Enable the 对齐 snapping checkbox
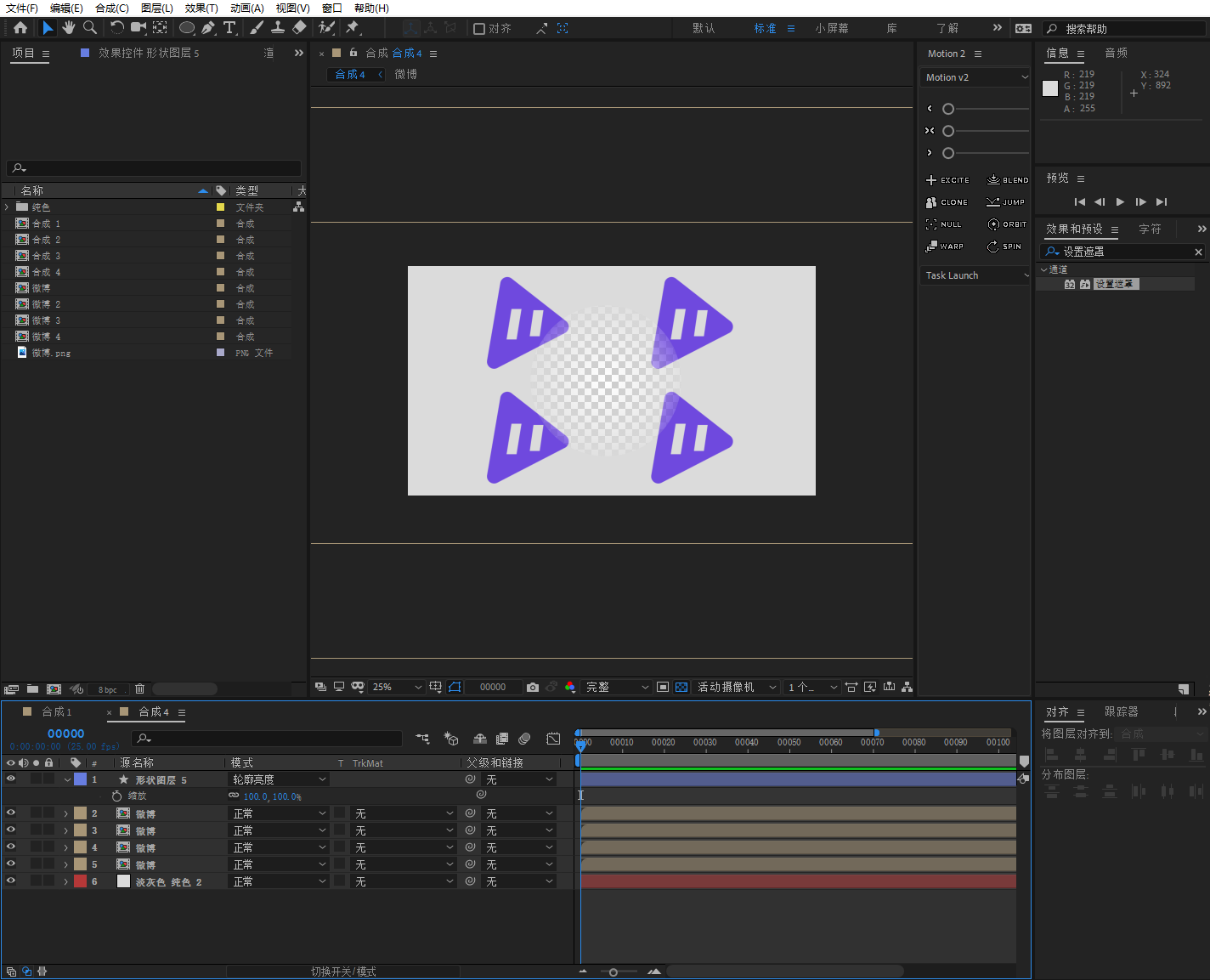Image resolution: width=1210 pixels, height=980 pixels. [479, 29]
